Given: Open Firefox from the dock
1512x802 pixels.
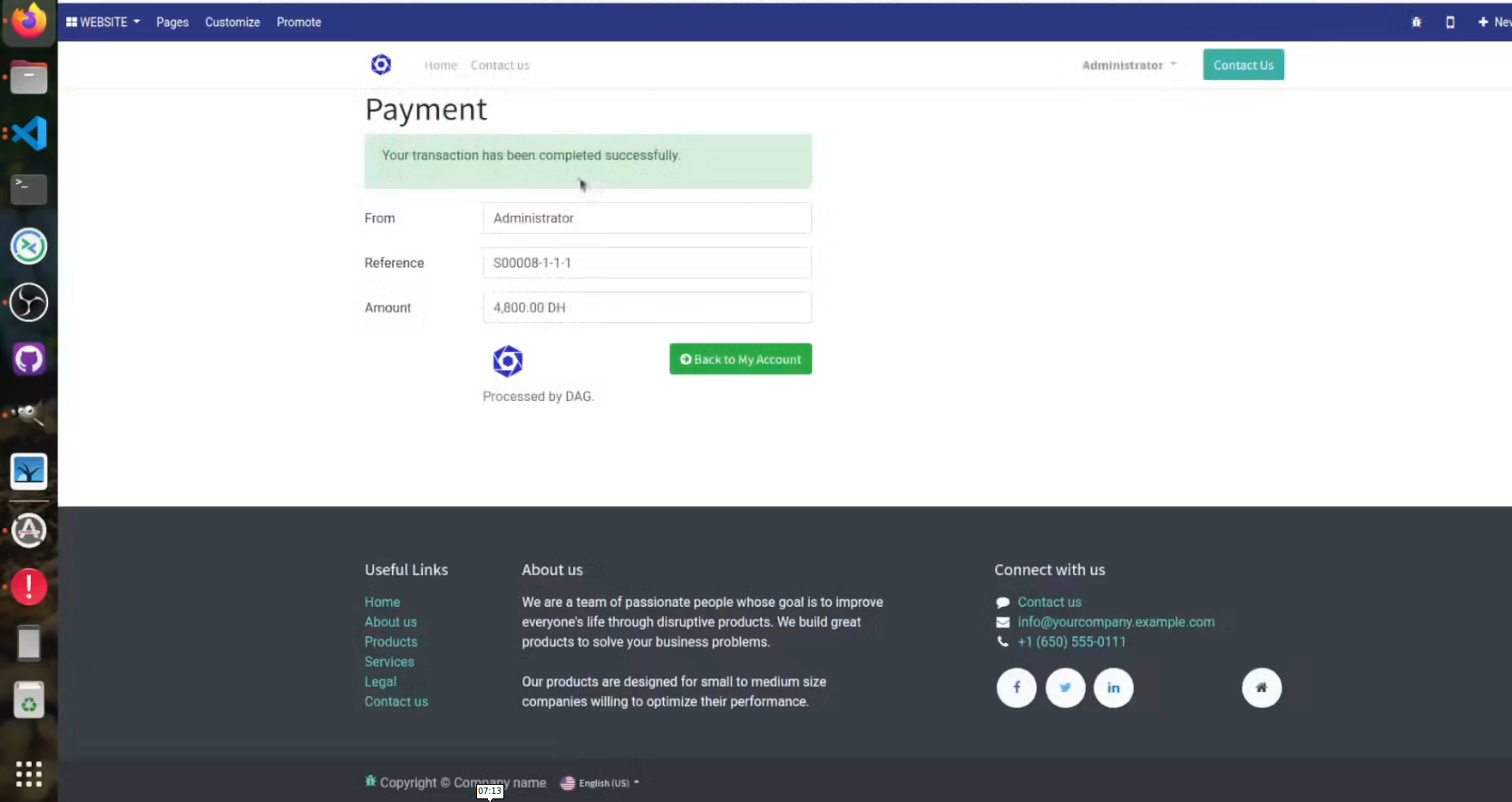Looking at the screenshot, I should coord(29,20).
